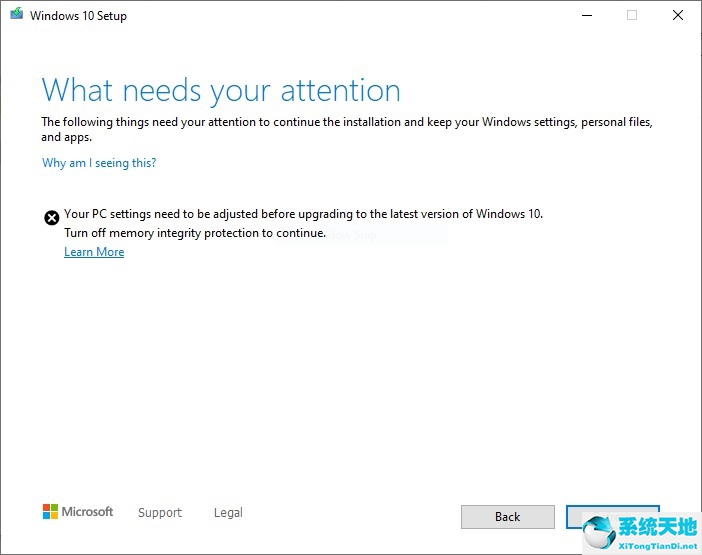The height and width of the screenshot is (555, 702).
Task: Go back with the Back button
Action: (x=508, y=517)
